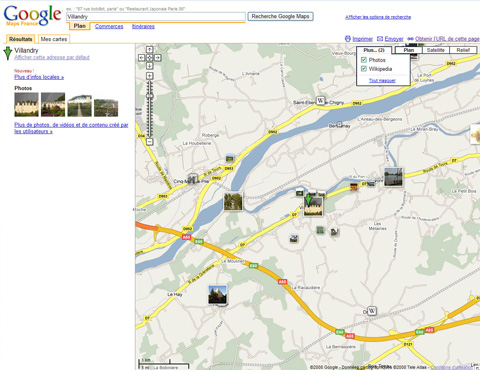Open Afficher les options de recherche
480x370 pixels.
[378, 17]
